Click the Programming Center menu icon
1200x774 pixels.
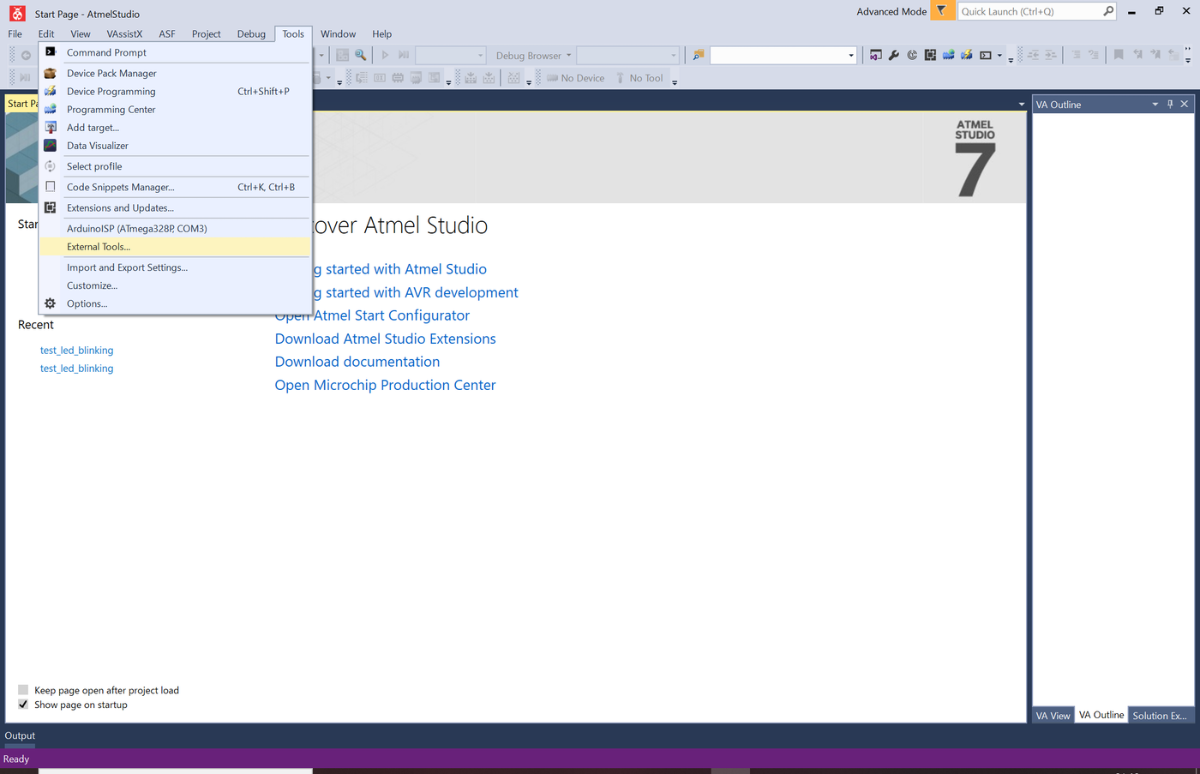50,109
